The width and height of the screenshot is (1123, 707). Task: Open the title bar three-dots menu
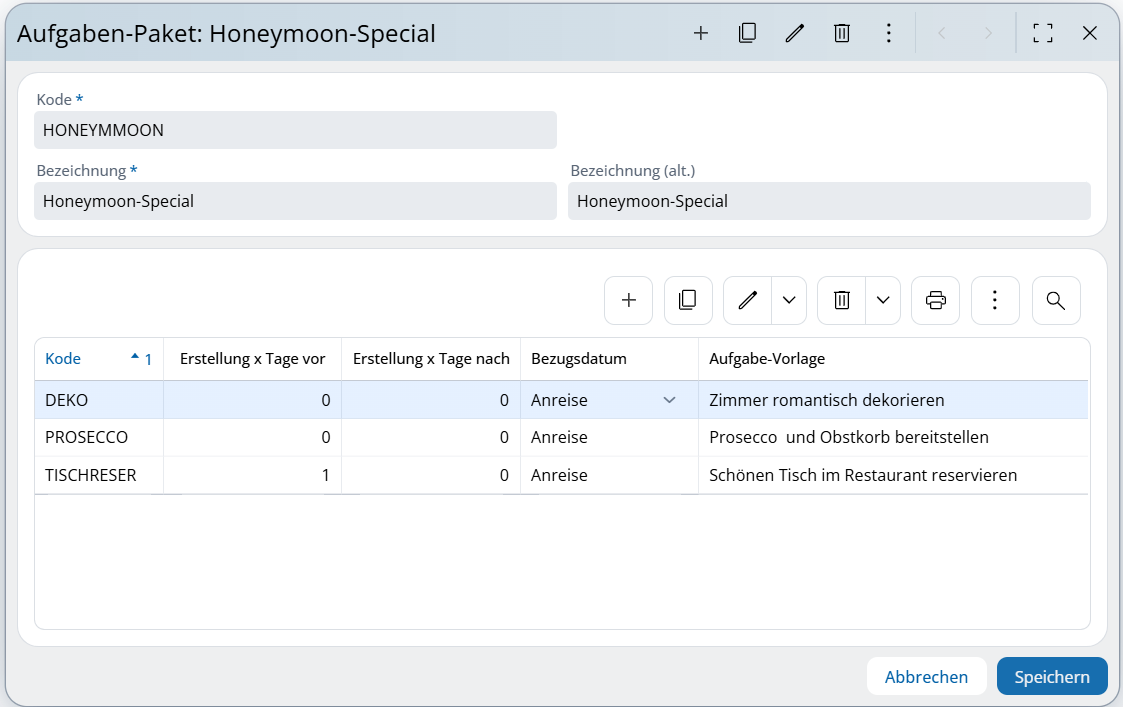888,33
